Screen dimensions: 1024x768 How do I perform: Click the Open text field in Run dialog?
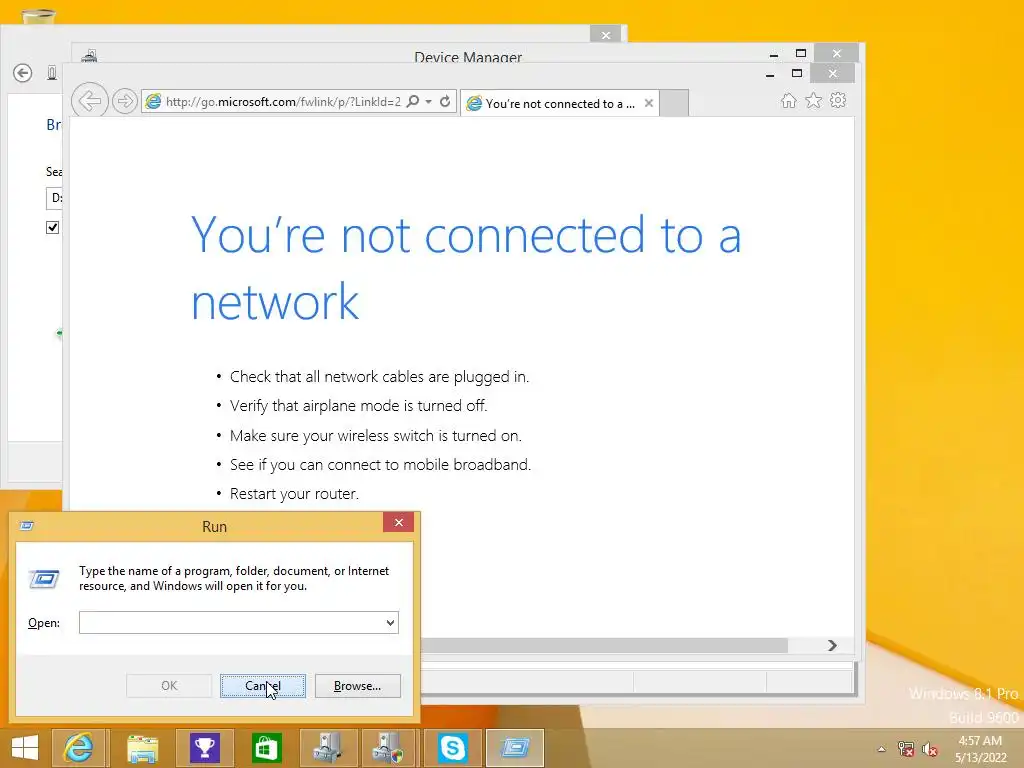239,622
